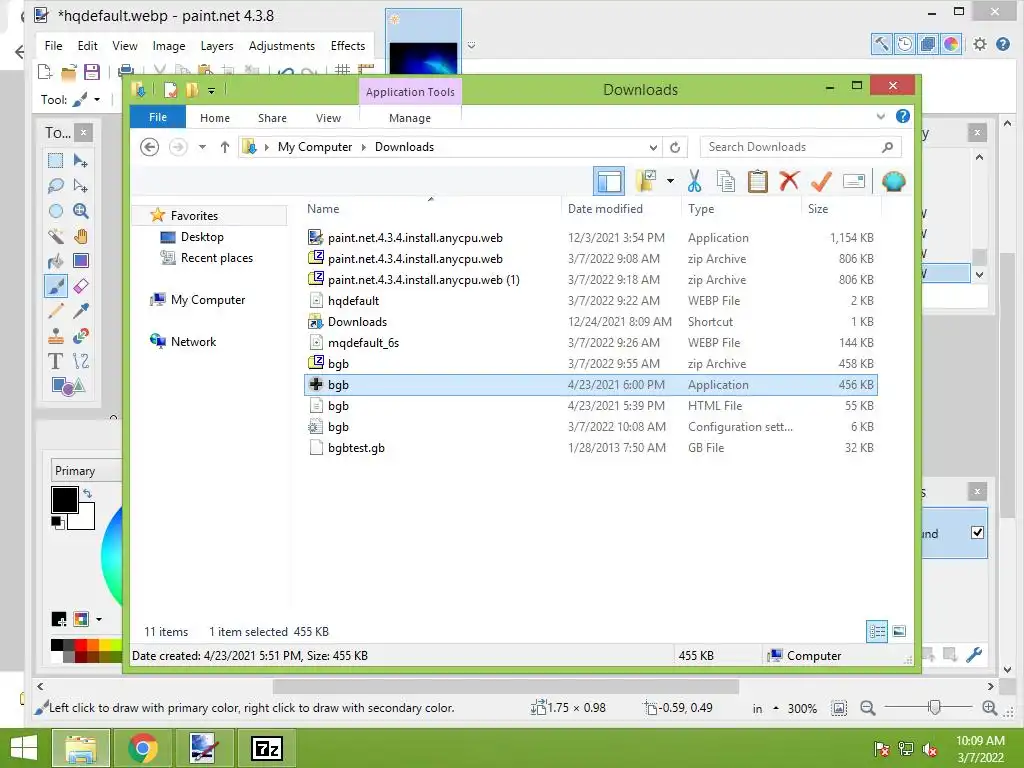Select the Magic Wand tool

[x=56, y=236]
